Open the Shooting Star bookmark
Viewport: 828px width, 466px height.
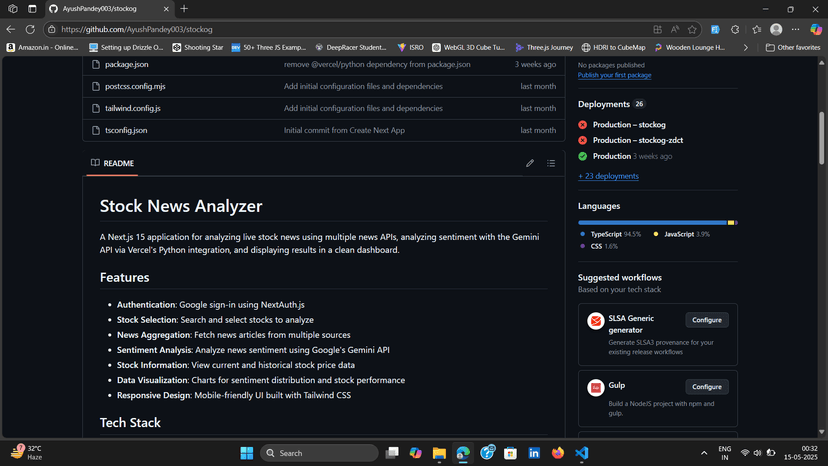coord(197,48)
